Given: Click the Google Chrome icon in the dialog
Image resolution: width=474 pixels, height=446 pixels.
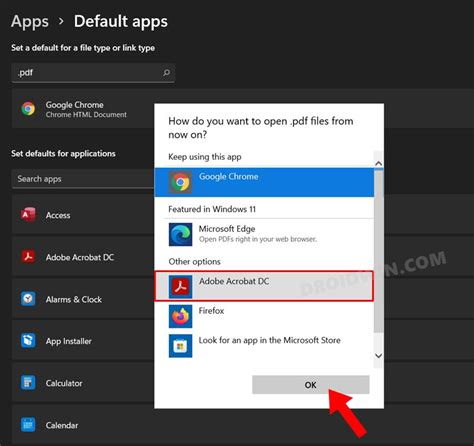Looking at the screenshot, I should pos(180,182).
